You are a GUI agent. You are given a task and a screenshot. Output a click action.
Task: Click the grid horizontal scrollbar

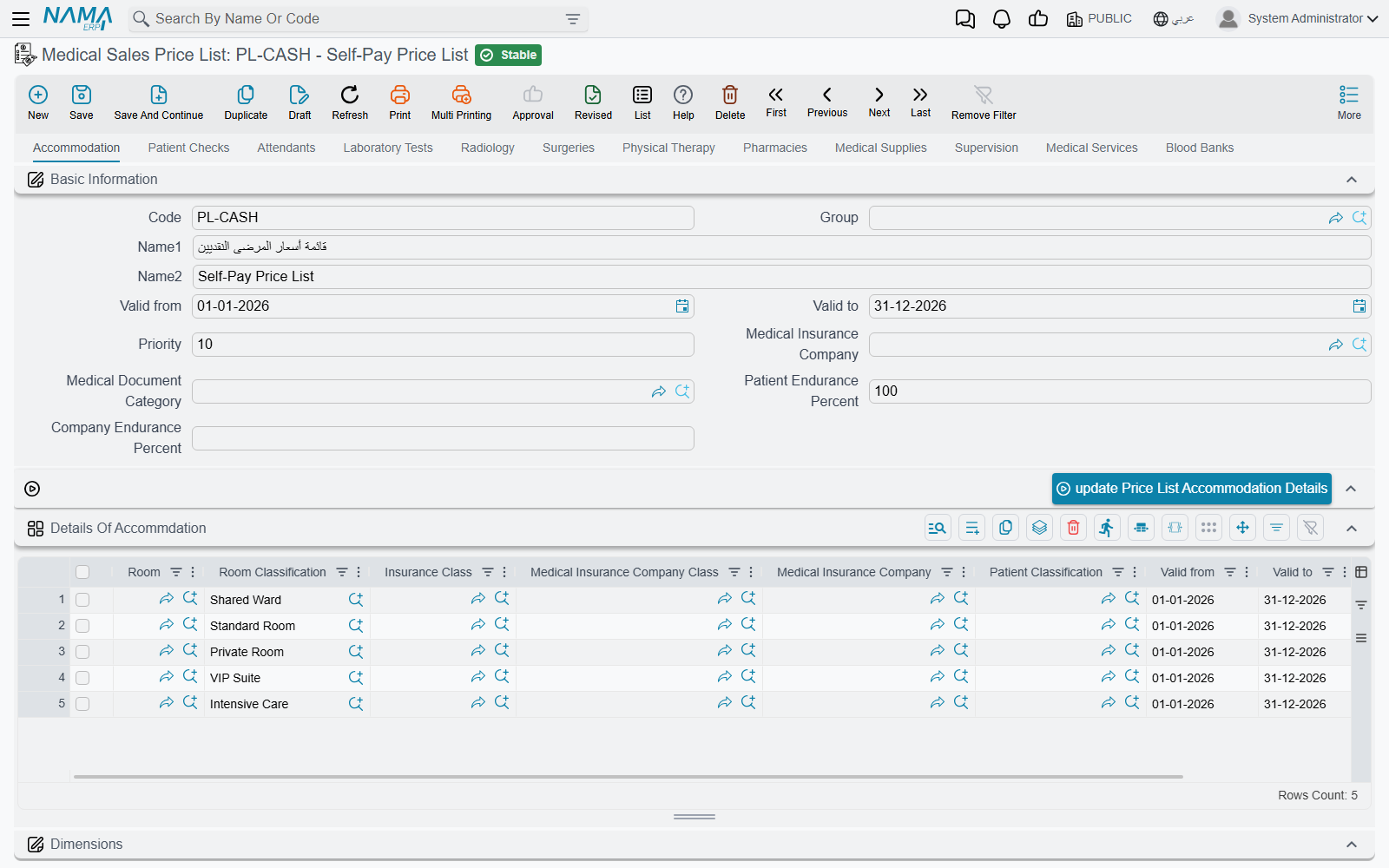(x=629, y=777)
